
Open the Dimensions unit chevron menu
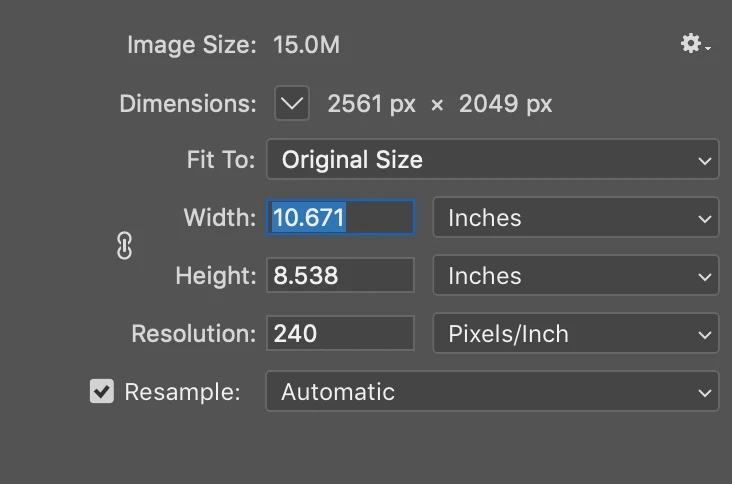(292, 103)
